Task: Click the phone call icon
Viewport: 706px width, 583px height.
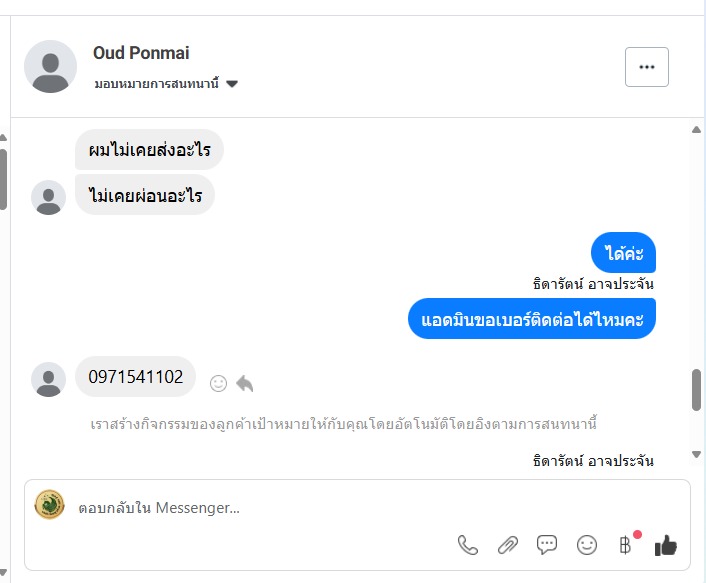Action: click(468, 545)
